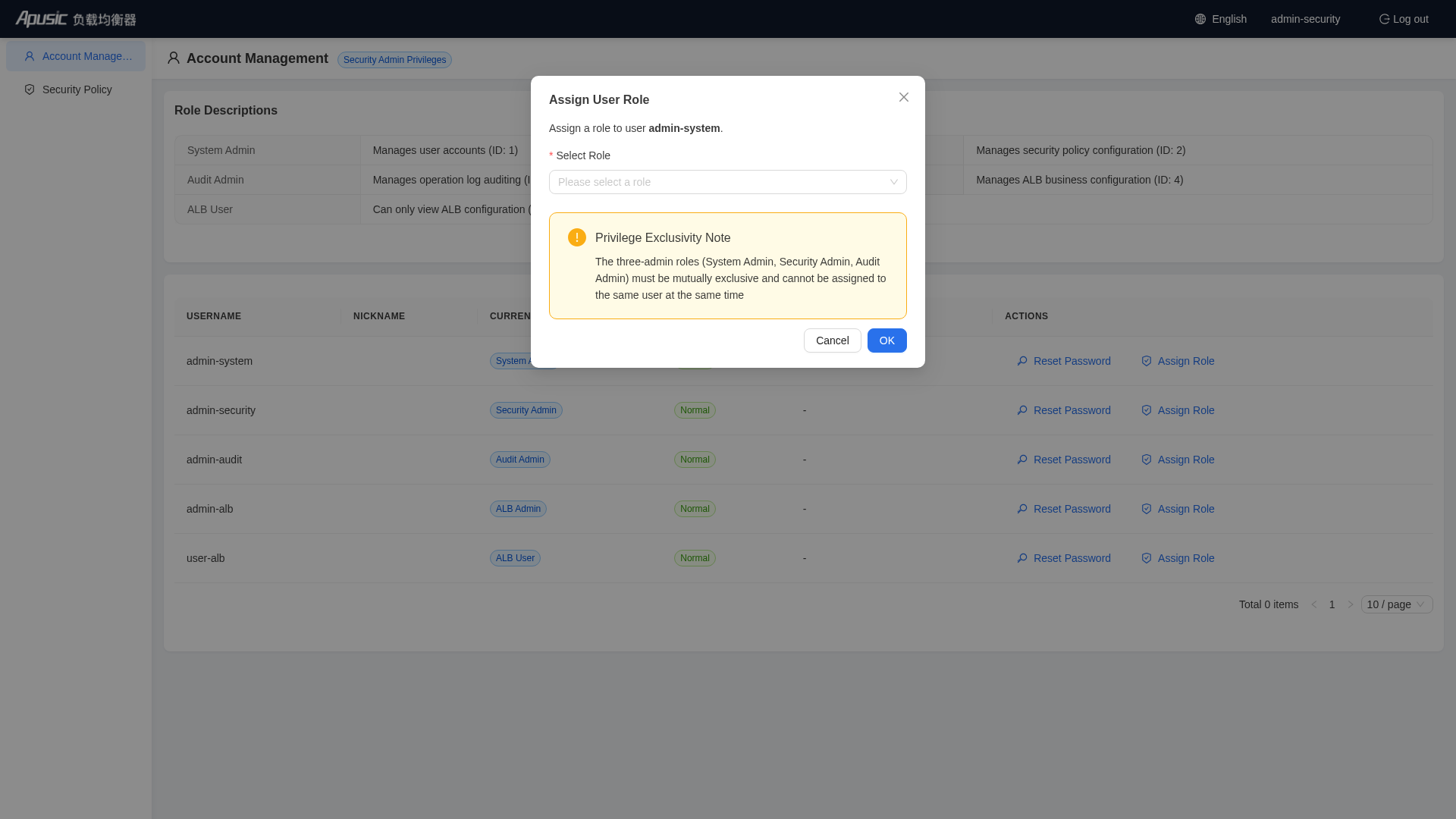The width and height of the screenshot is (1456, 819).
Task: Click the OK button in dialog
Action: pyautogui.click(x=887, y=340)
